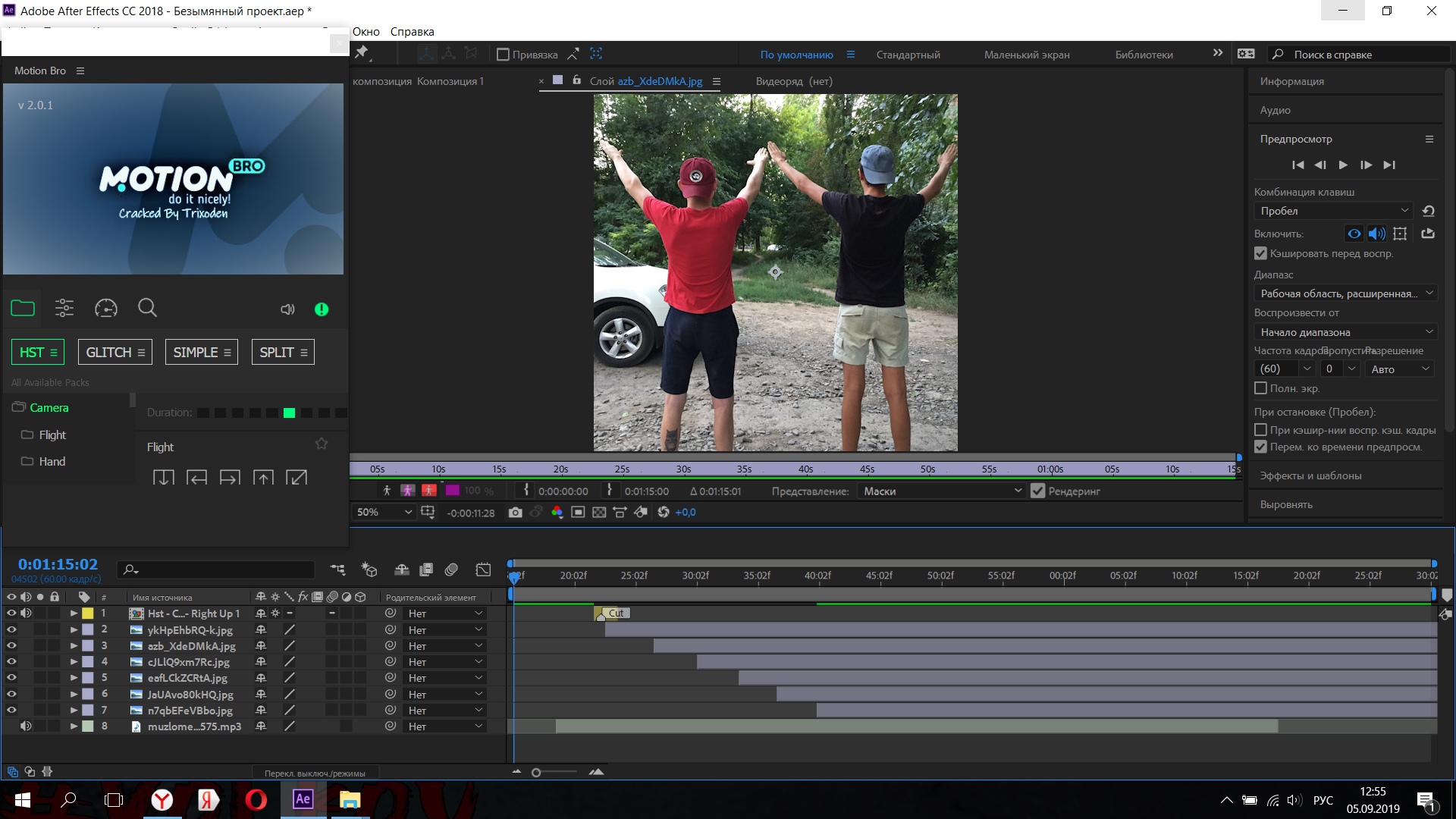Viewport: 1456px width, 819px height.
Task: Select the GLITCH effects tab
Action: click(110, 352)
